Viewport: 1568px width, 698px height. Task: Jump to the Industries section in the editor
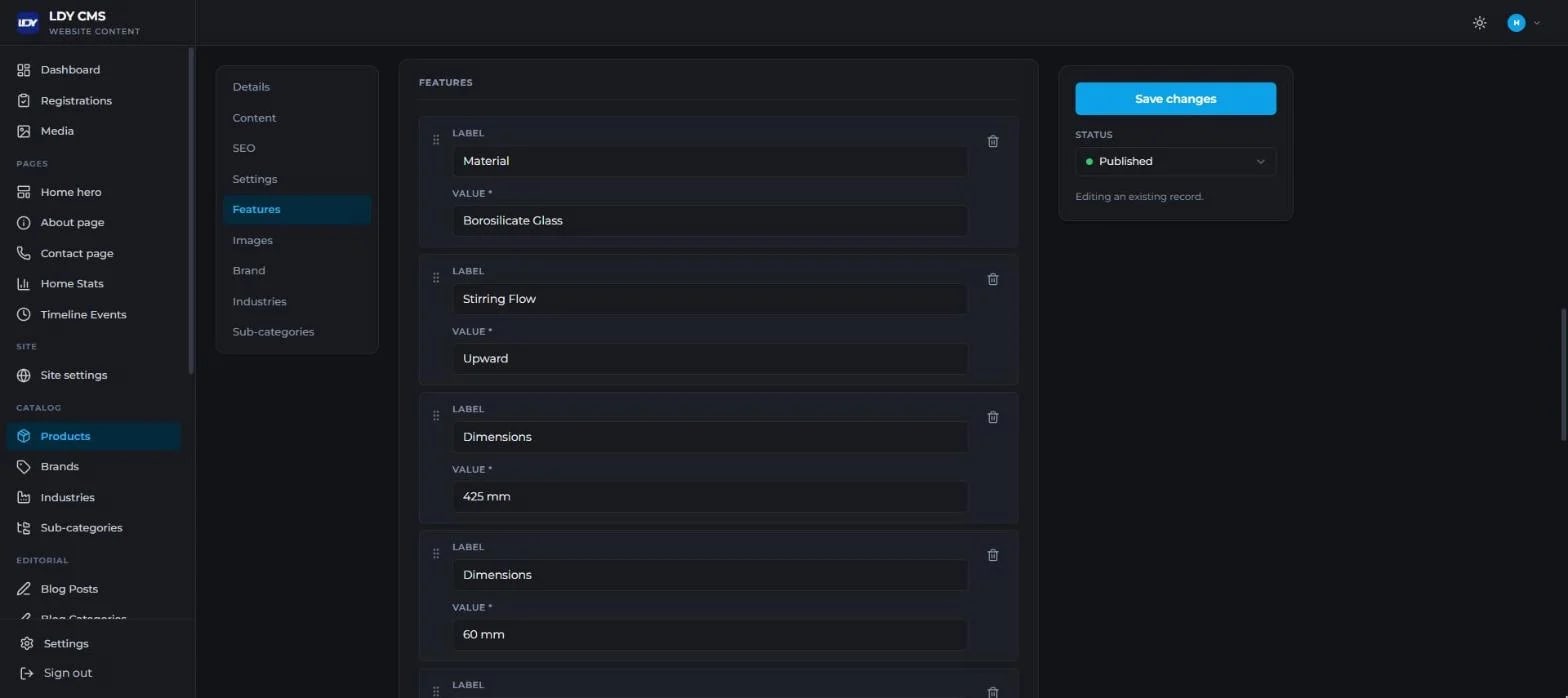click(297, 302)
